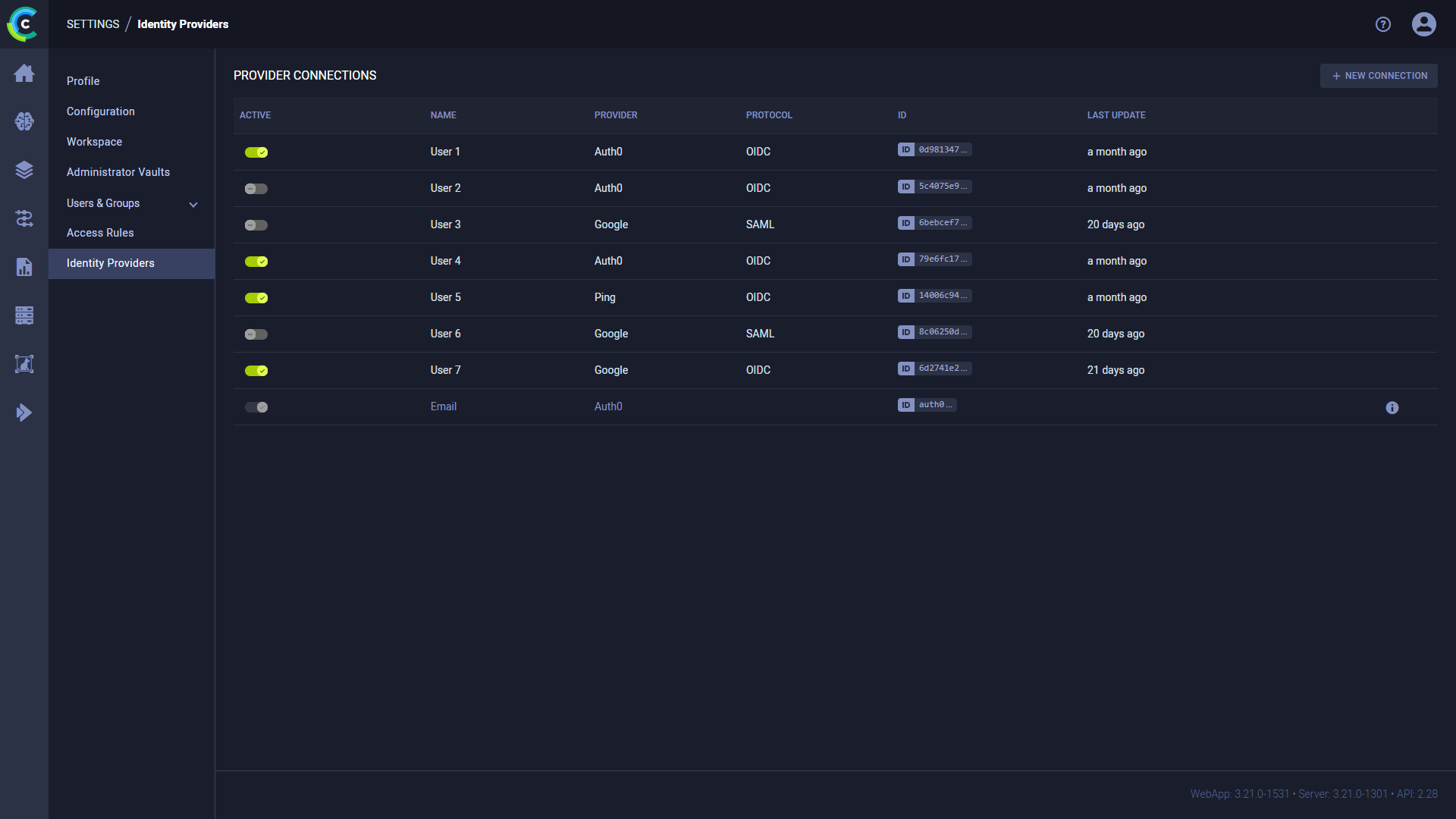
Task: Click the layers/stacks sidebar icon
Action: click(24, 169)
